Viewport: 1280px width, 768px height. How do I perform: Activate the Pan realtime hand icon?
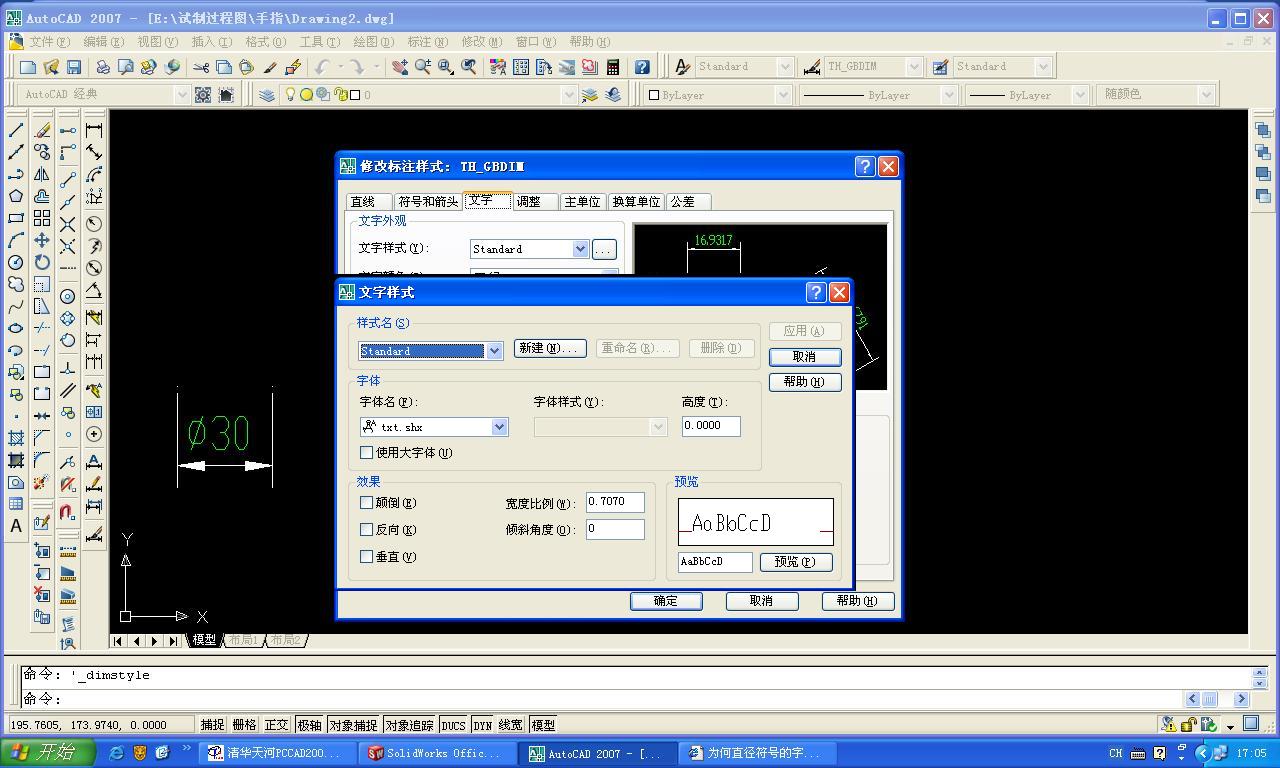[400, 67]
